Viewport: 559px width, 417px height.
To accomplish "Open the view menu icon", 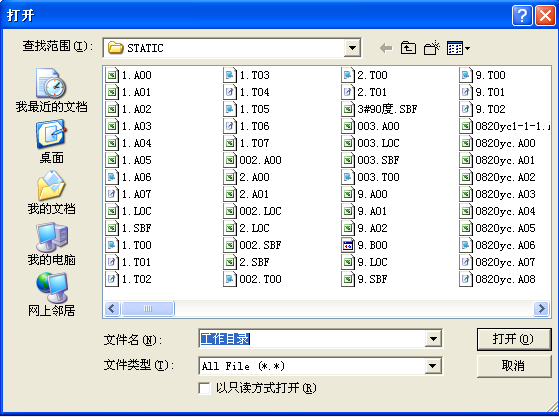I will pos(458,48).
